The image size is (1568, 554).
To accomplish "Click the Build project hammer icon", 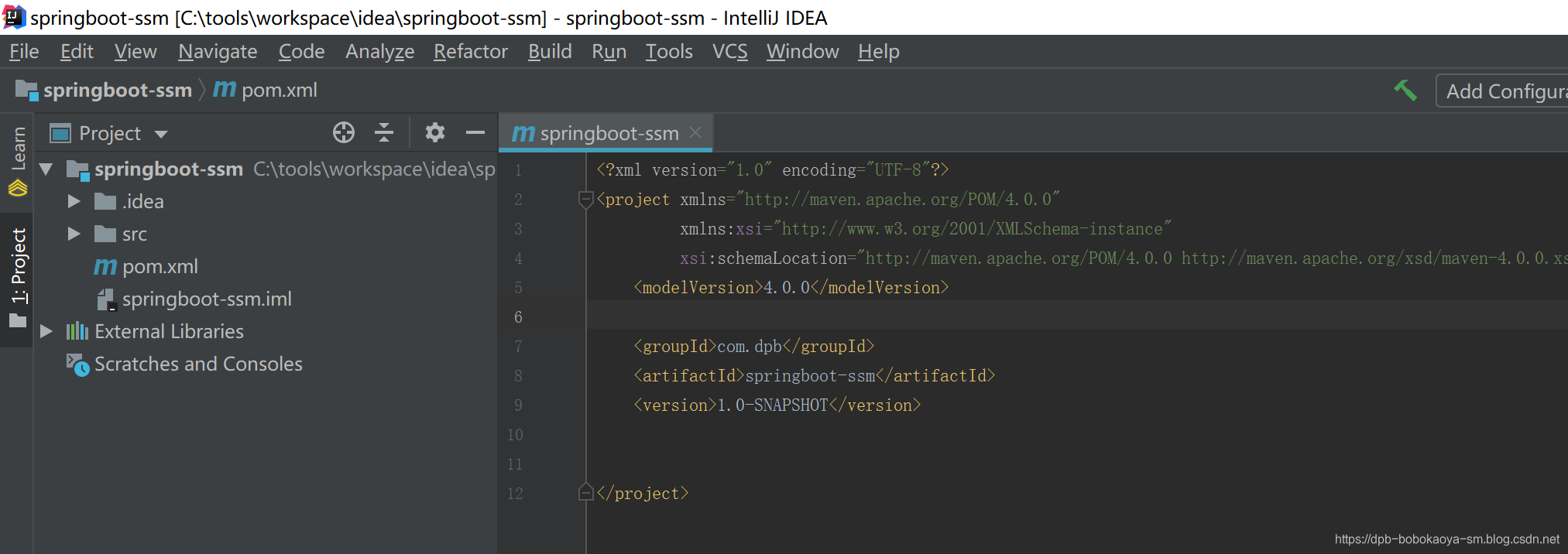I will tap(1405, 91).
